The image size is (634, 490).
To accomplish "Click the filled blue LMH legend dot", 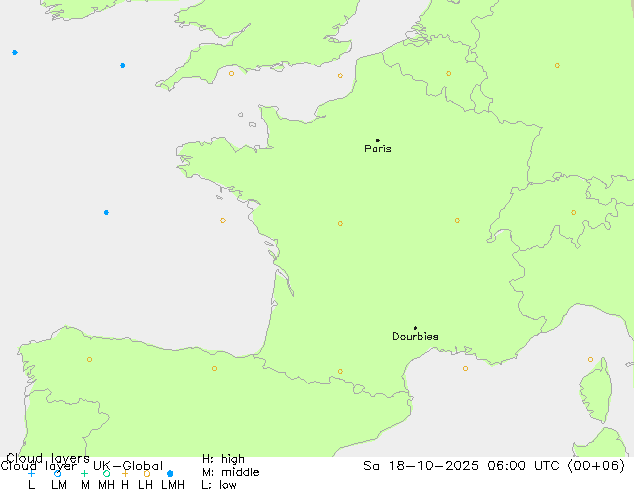I will 170,473.
